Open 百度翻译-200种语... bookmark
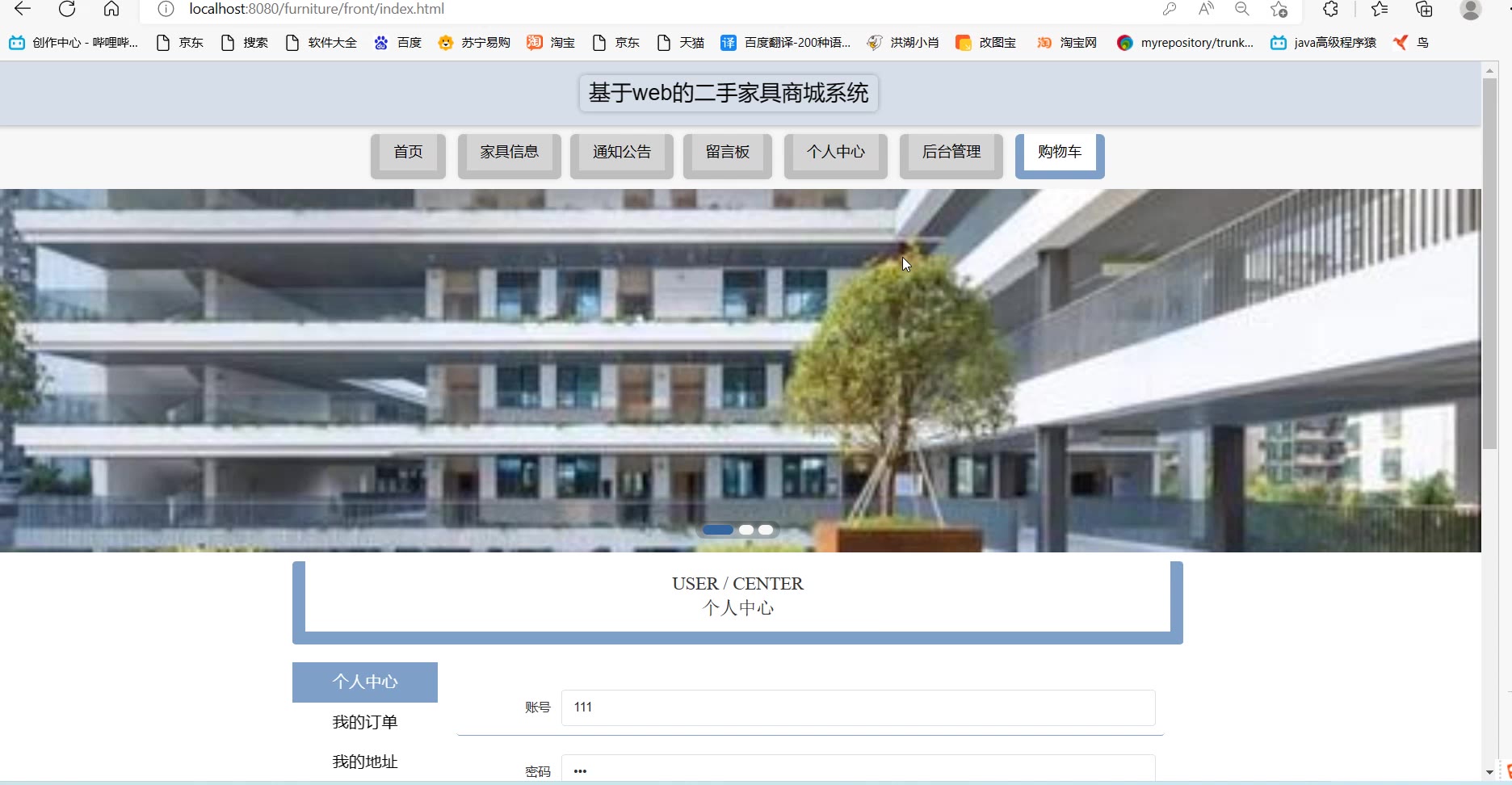The height and width of the screenshot is (785, 1512). point(786,43)
